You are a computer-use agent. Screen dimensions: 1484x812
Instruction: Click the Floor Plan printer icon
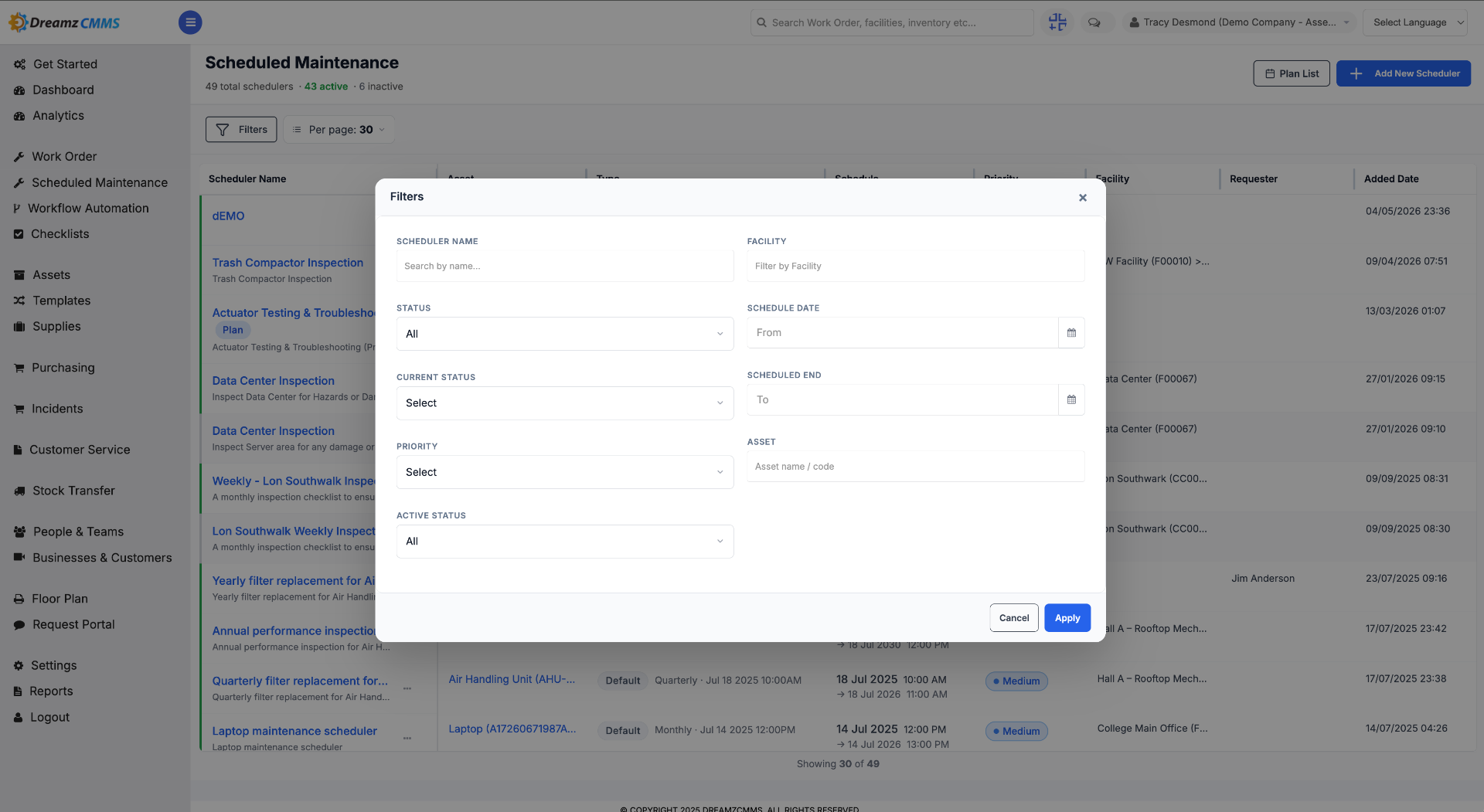pyautogui.click(x=19, y=599)
